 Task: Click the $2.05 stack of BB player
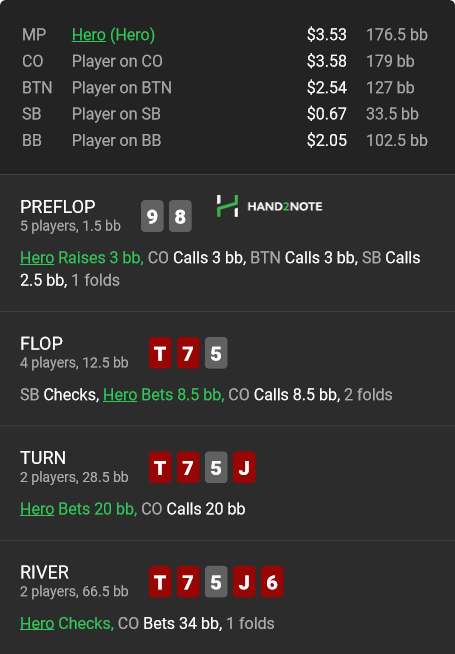tap(327, 141)
